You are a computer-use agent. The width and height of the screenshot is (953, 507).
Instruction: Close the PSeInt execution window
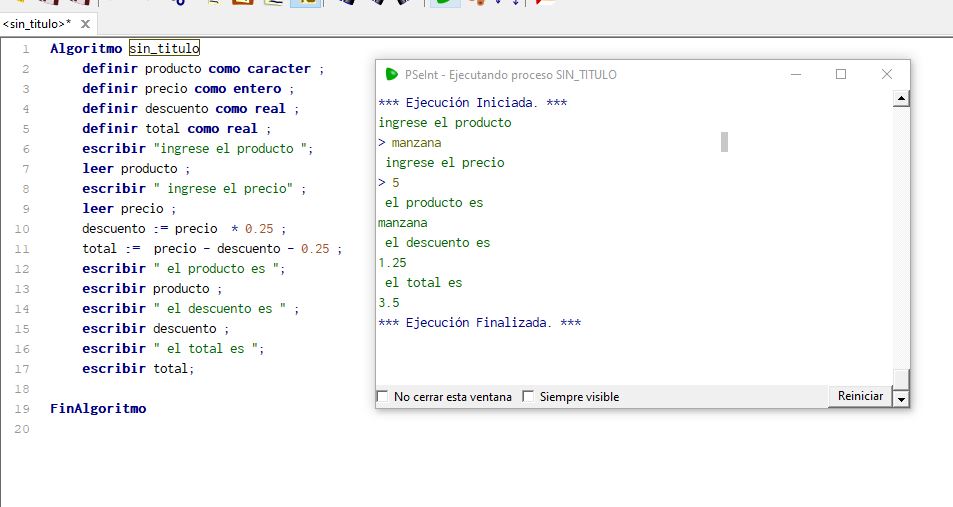click(x=886, y=74)
